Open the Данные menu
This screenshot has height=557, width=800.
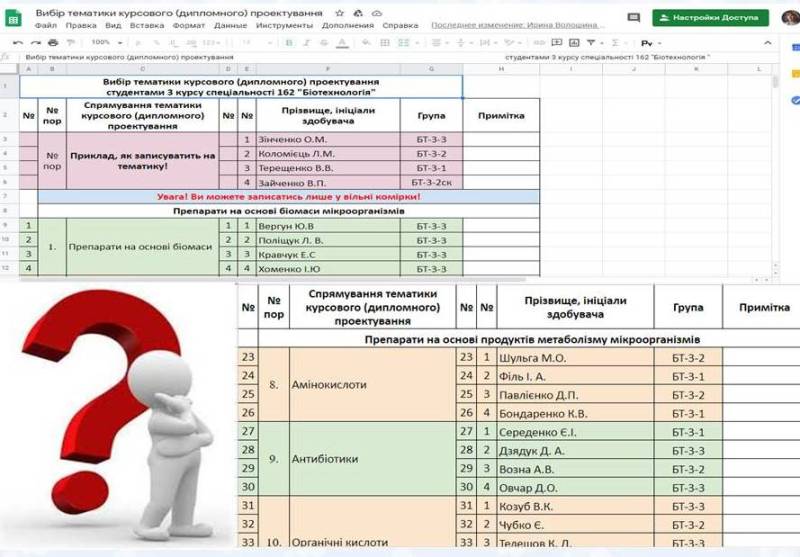(x=231, y=25)
